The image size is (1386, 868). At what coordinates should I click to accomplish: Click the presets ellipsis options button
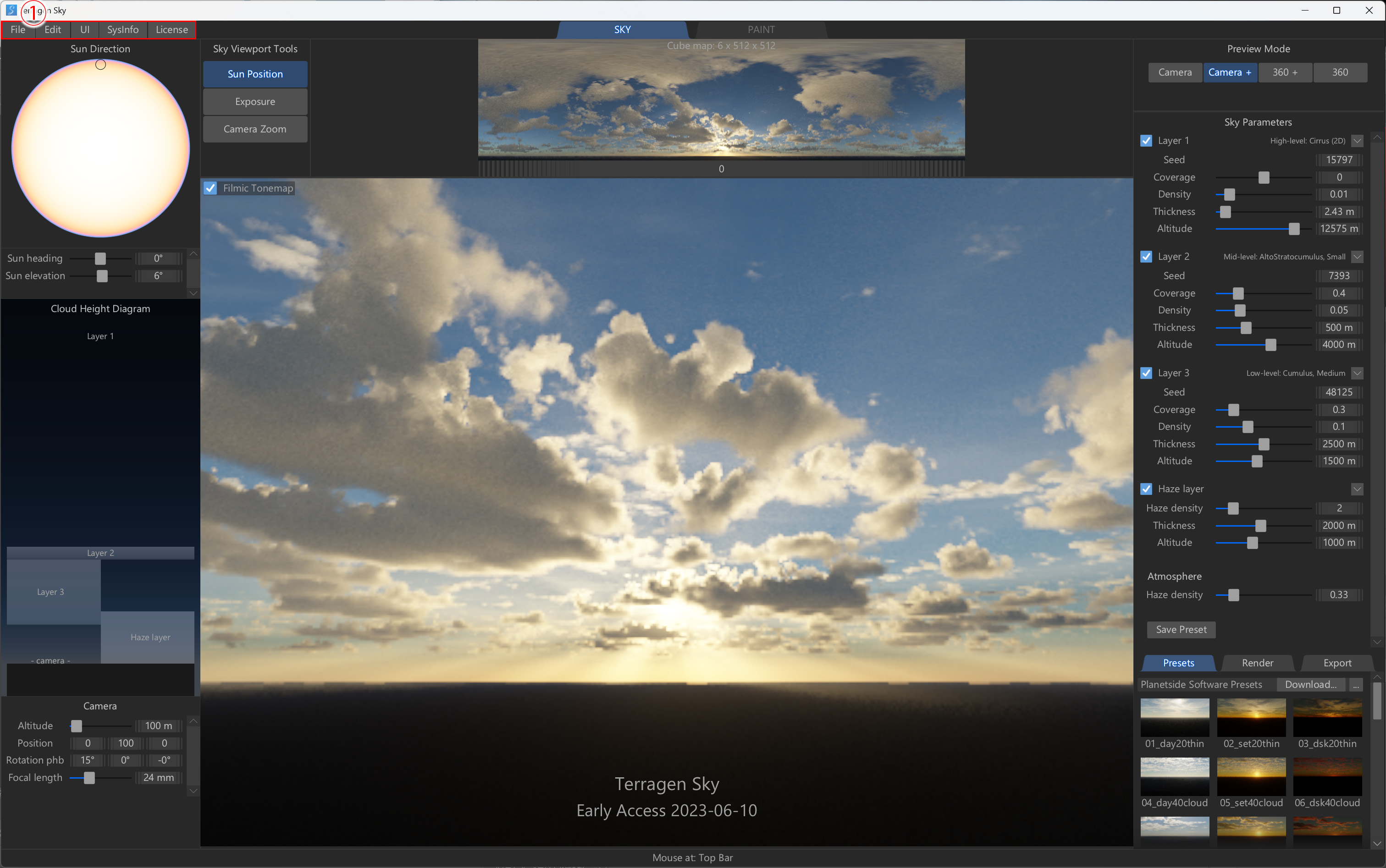point(1356,684)
